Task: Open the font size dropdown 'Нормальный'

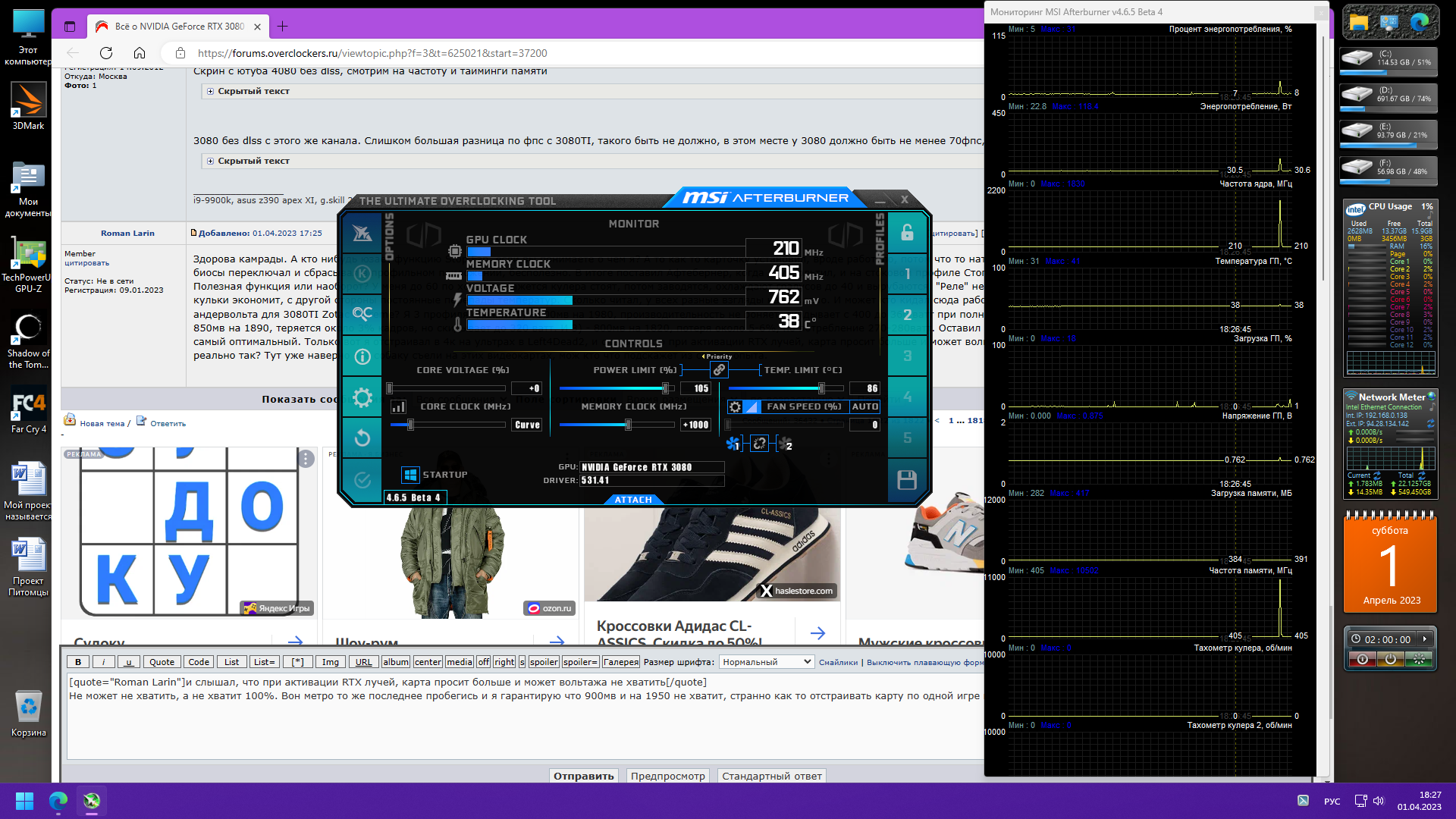Action: 766,662
